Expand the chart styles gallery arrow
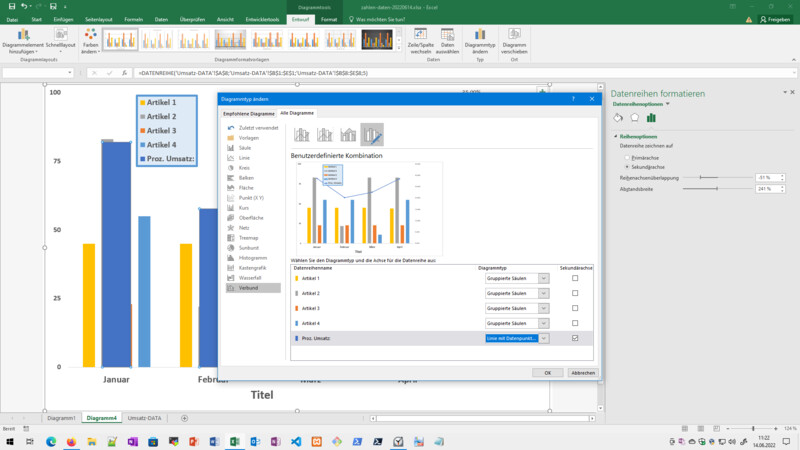Screen dimensions: 800x450 [399, 48]
